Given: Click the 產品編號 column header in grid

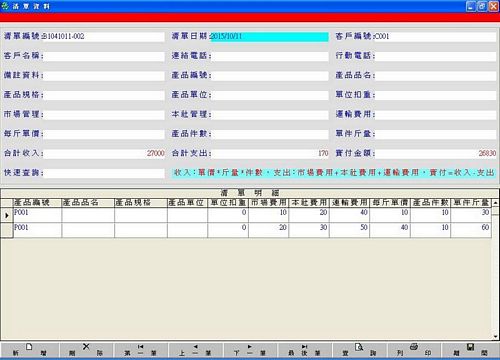Looking at the screenshot, I should click(37, 203).
